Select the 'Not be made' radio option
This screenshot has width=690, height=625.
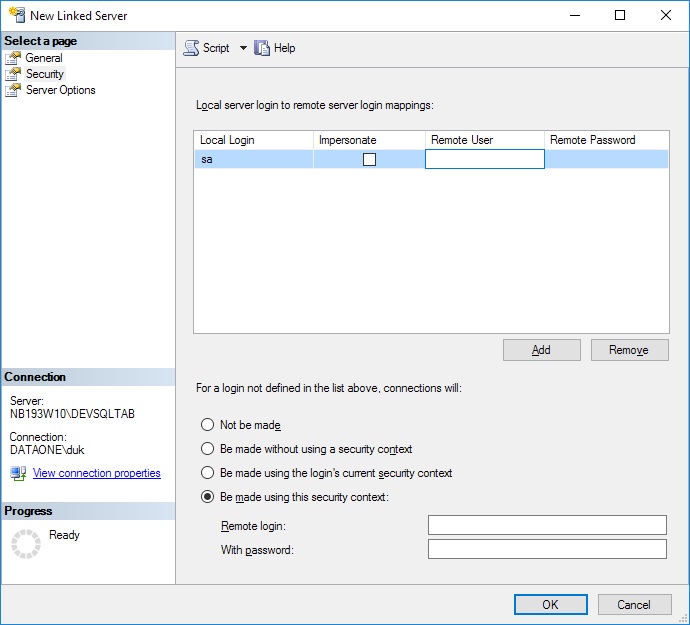(x=208, y=425)
